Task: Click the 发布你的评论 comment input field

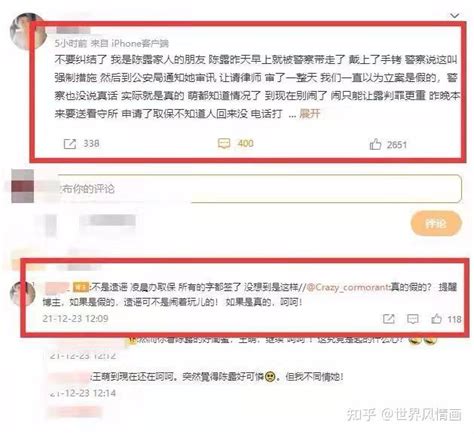Action: [x=260, y=189]
